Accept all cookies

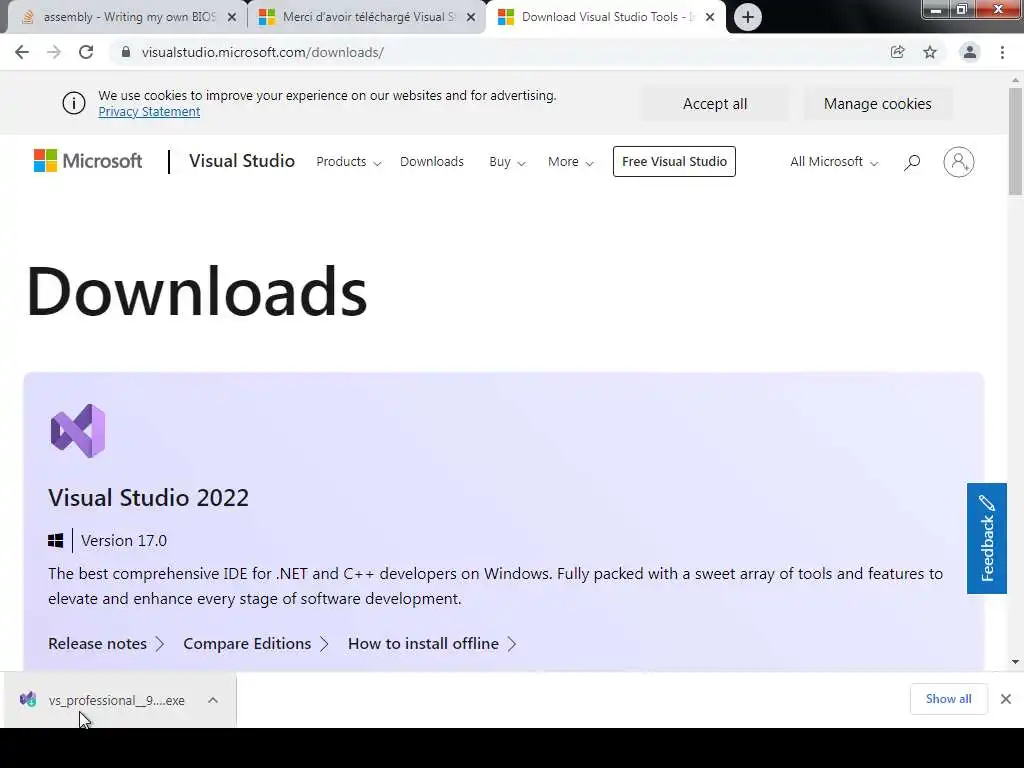click(714, 104)
